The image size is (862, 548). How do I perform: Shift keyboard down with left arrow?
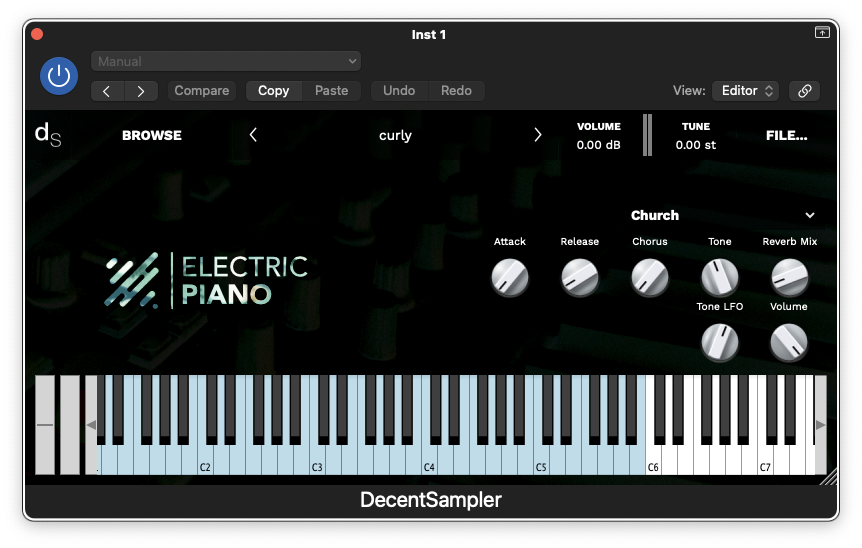[91, 425]
